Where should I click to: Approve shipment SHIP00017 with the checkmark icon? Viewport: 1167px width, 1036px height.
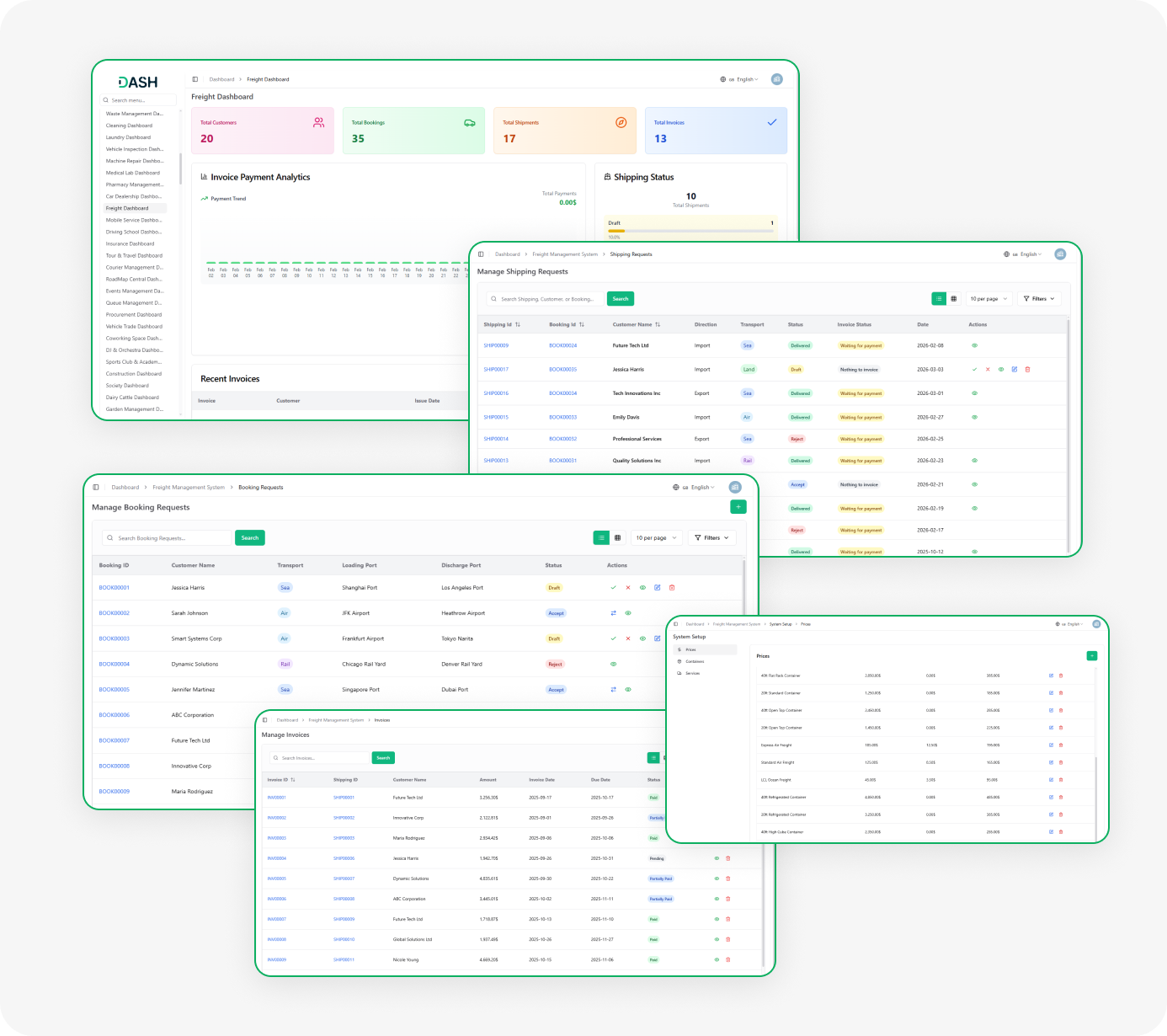pos(975,369)
